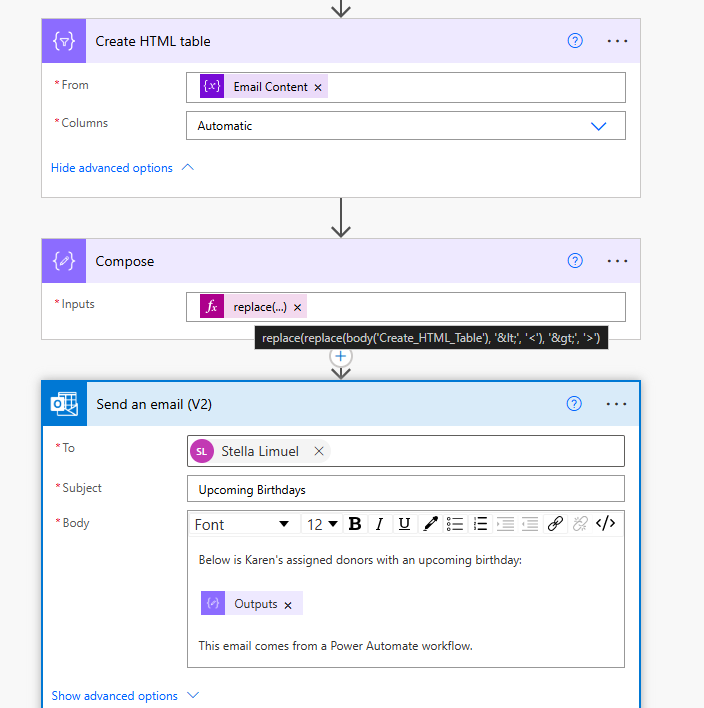The width and height of the screenshot is (704, 708).
Task: Expand Show advanced options in email action
Action: pyautogui.click(x=125, y=696)
